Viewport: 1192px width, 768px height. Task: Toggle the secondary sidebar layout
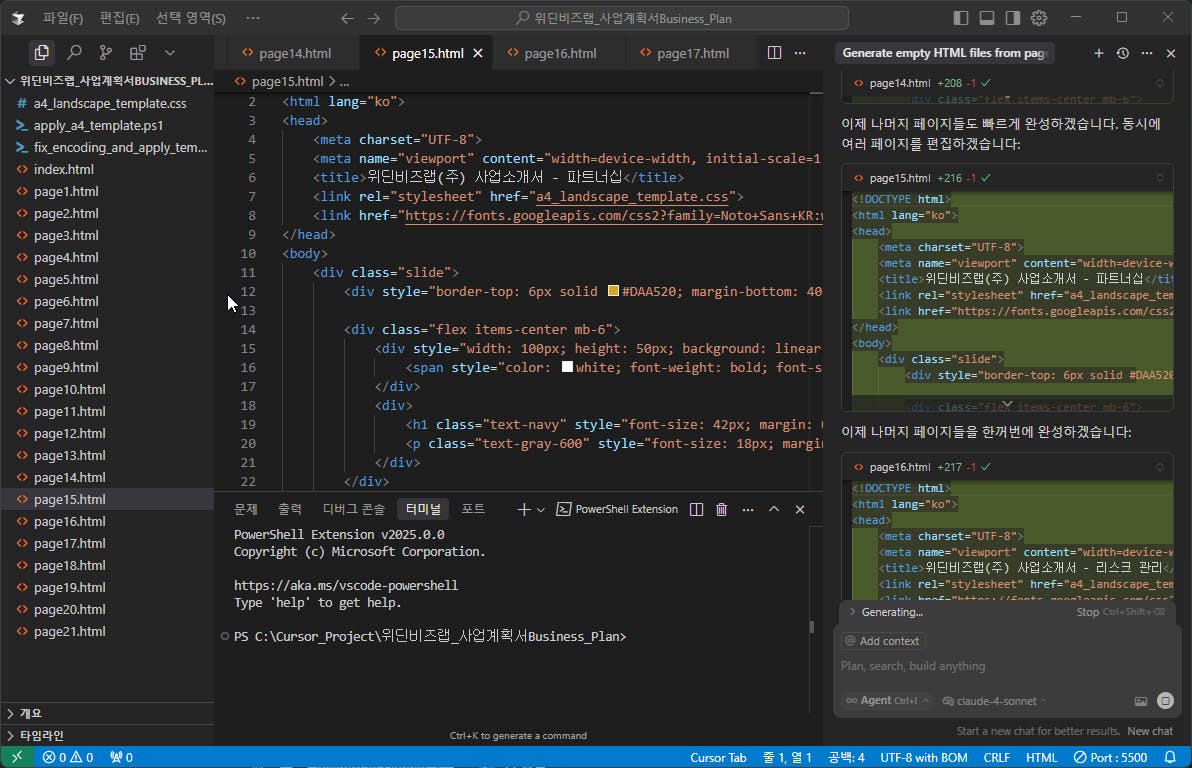(x=1013, y=17)
